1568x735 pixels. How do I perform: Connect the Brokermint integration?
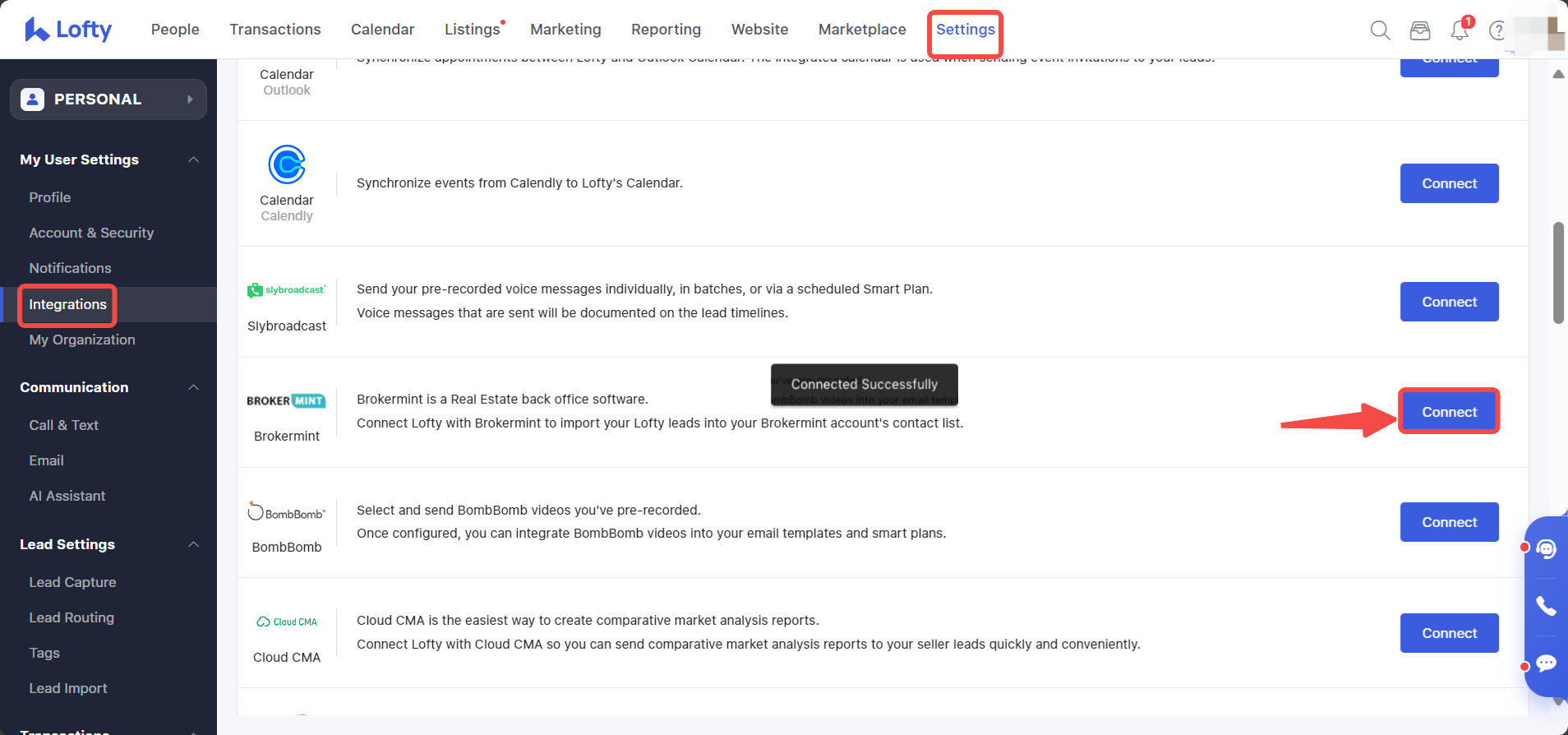pos(1449,412)
